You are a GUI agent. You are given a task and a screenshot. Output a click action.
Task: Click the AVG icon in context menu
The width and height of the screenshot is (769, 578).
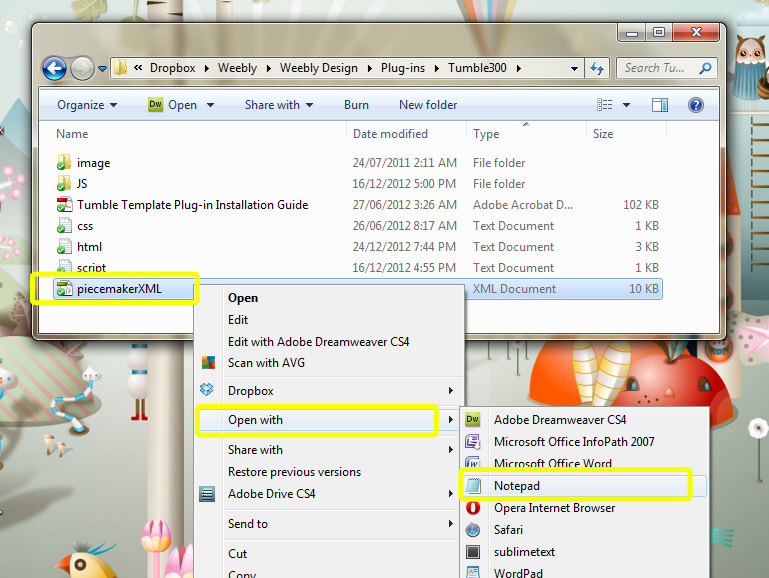[x=208, y=363]
